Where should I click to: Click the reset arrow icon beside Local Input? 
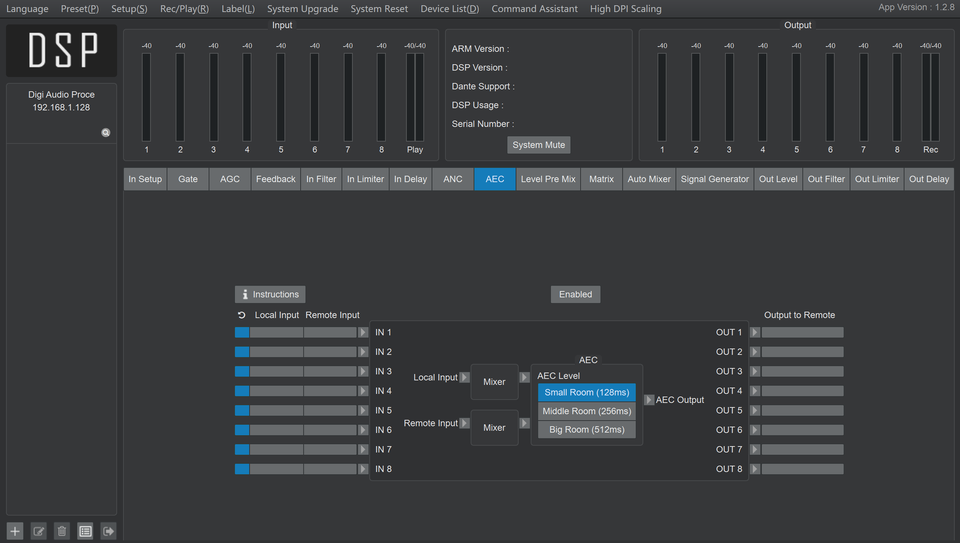pos(241,315)
